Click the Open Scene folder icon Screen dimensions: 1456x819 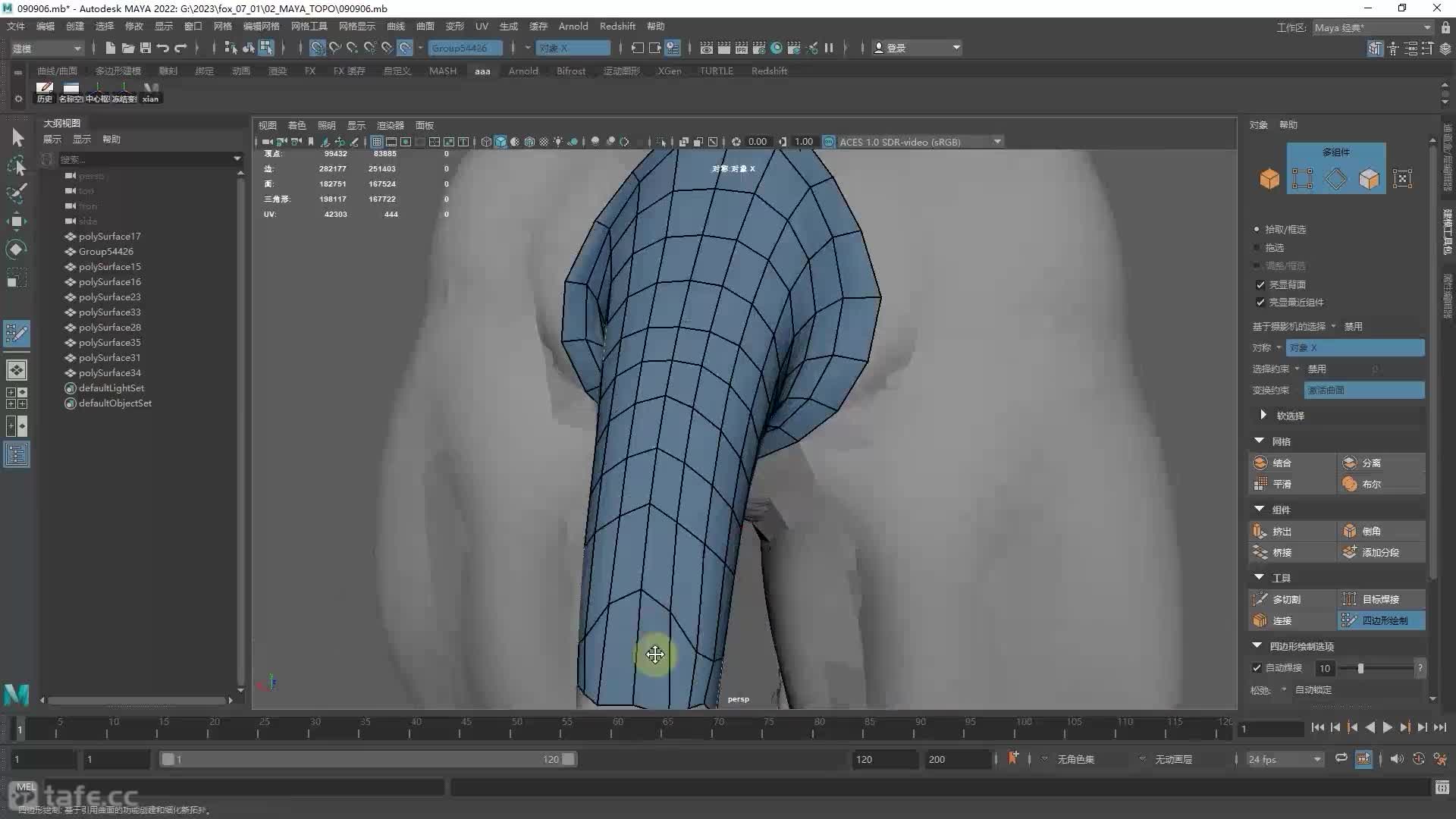(128, 48)
